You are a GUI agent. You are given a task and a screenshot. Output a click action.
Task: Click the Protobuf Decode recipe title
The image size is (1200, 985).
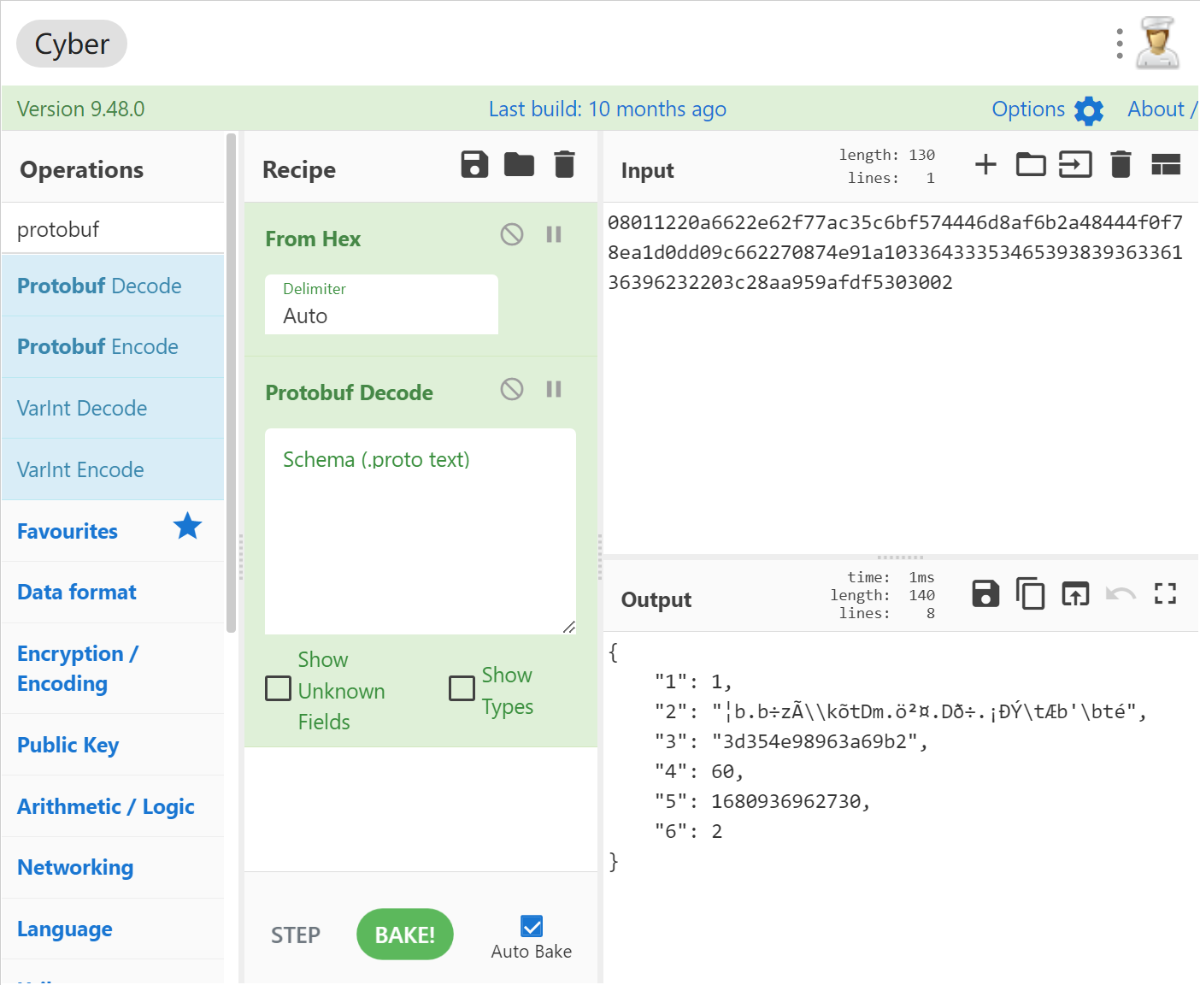(349, 393)
